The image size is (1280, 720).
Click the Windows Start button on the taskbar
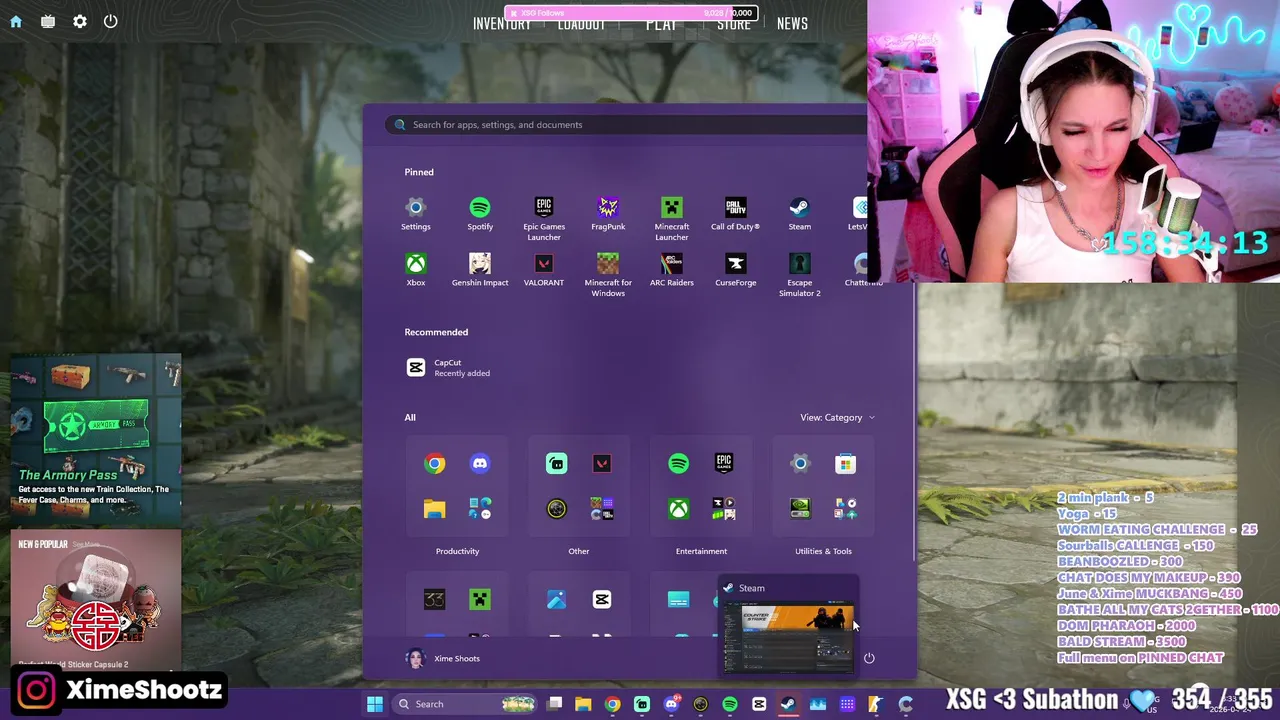pos(374,704)
